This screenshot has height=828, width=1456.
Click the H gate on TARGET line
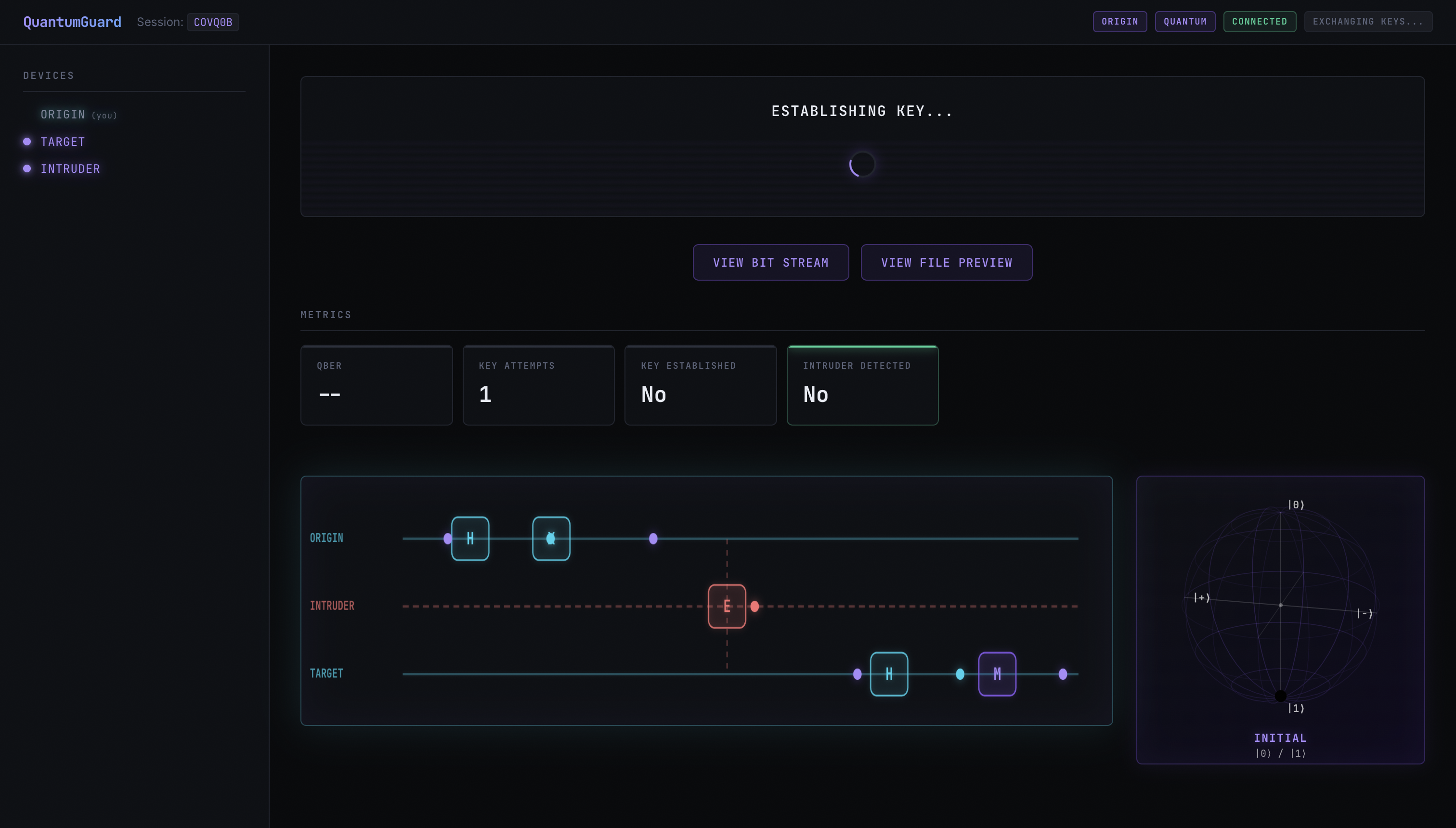(888, 673)
